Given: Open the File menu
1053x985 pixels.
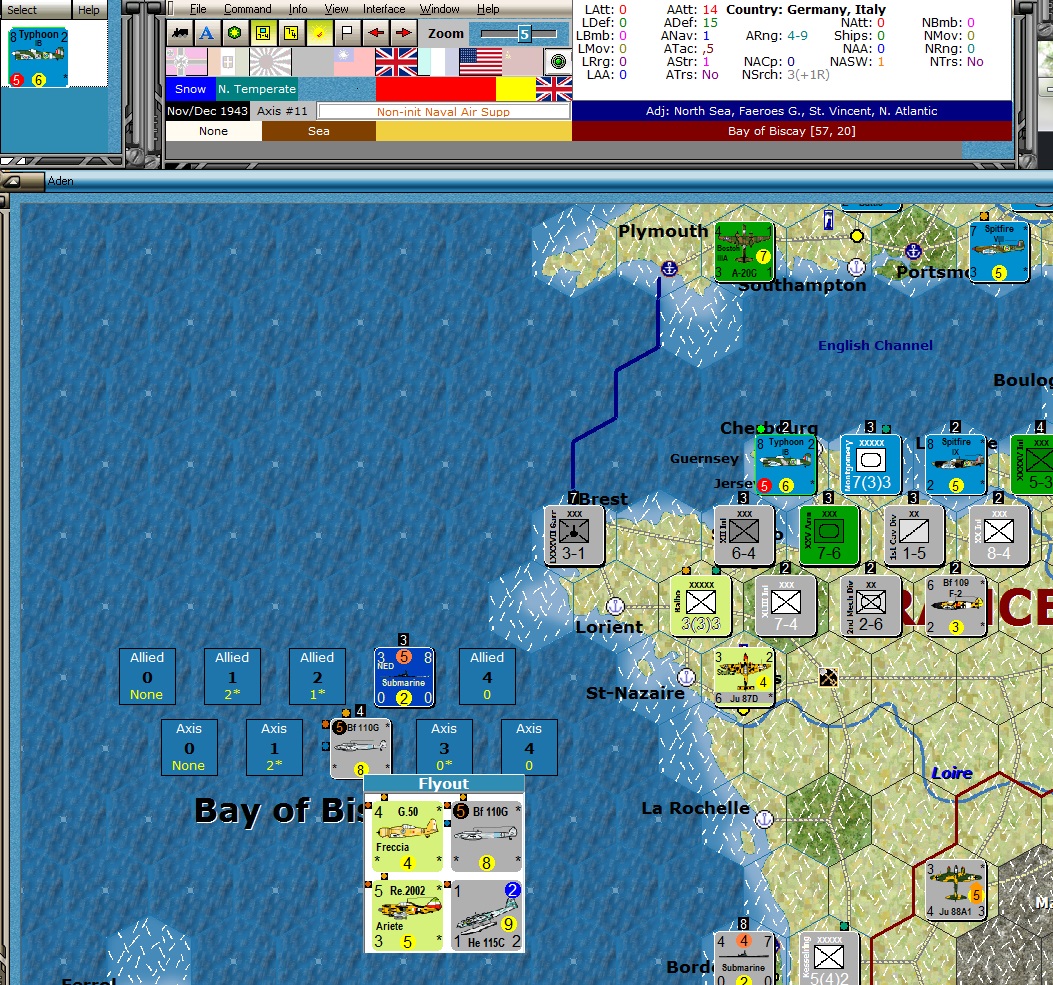Looking at the screenshot, I should pos(197,9).
